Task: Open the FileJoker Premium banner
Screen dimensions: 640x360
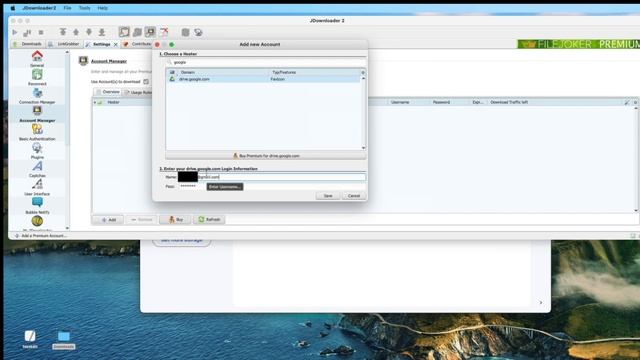Action: (579, 44)
